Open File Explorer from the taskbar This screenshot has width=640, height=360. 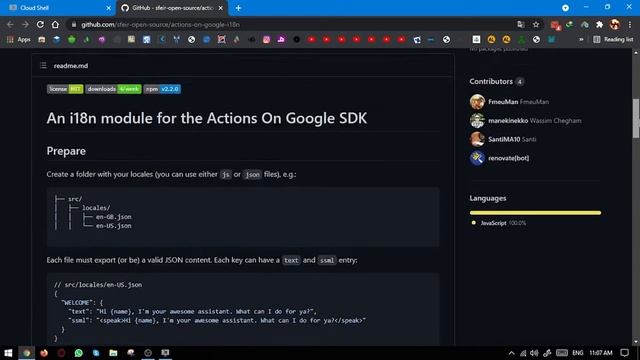click(113, 353)
